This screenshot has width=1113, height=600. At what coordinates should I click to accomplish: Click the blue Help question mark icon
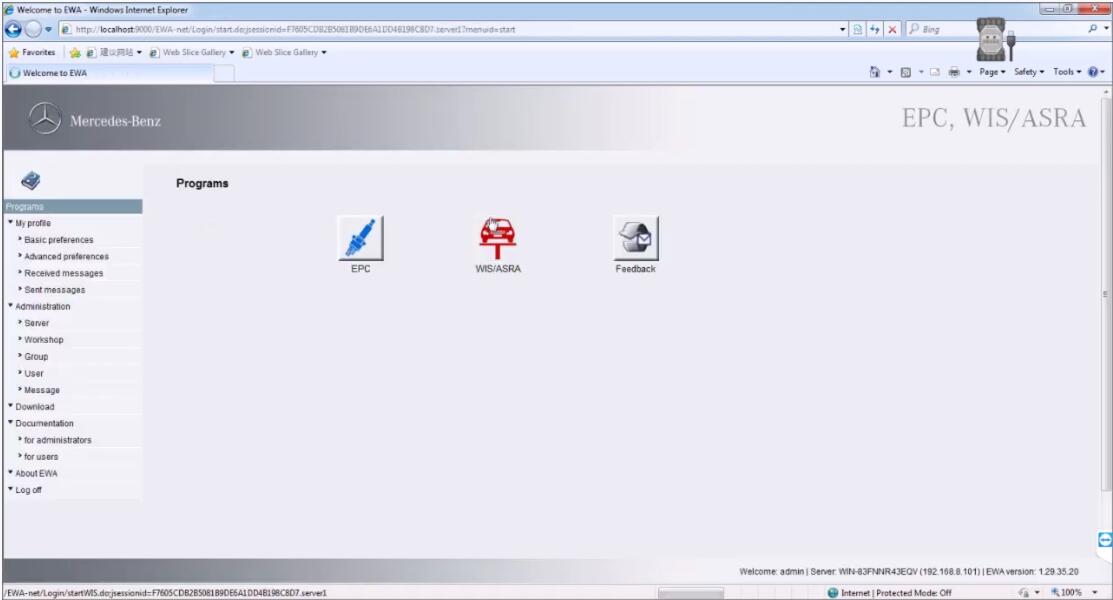[1093, 72]
